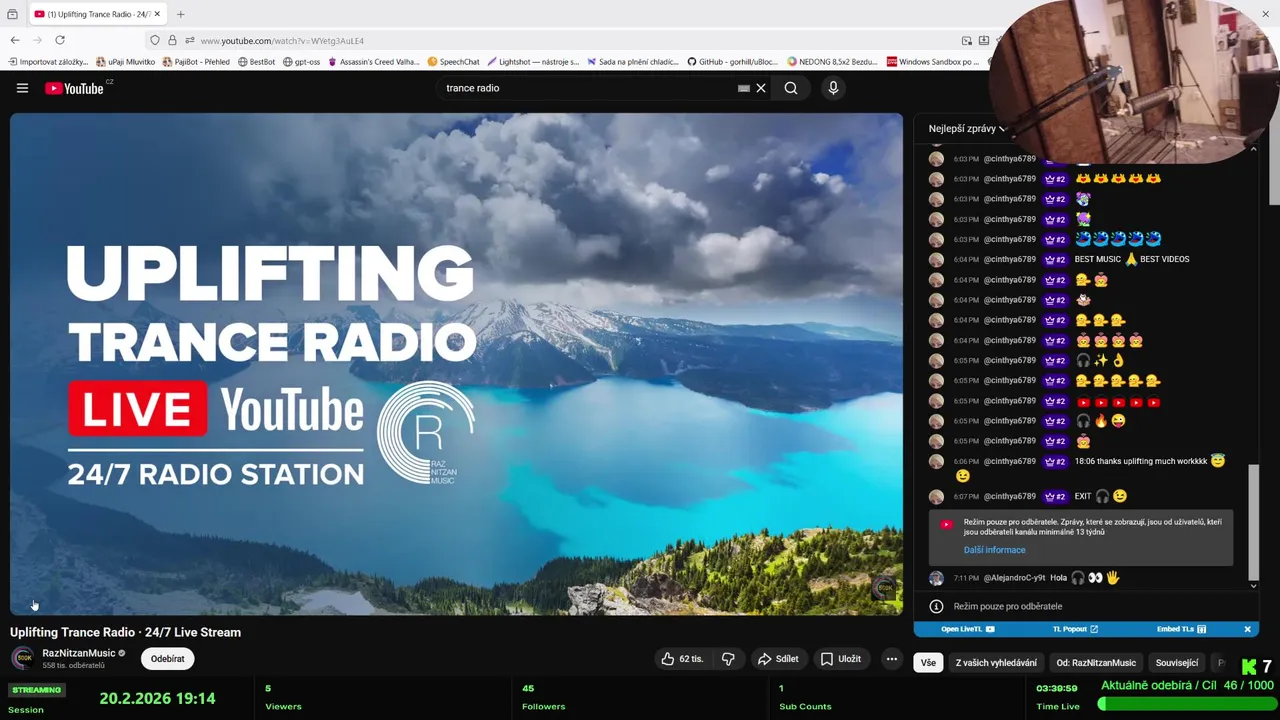The height and width of the screenshot is (720, 1280).
Task: Open the tracking protection shield icon
Action: (154, 41)
